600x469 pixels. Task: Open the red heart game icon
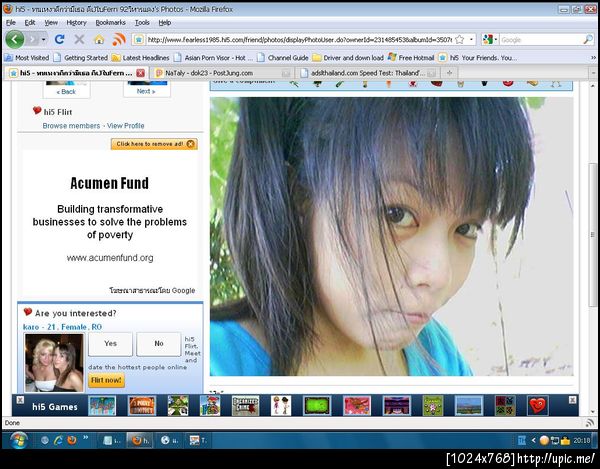tap(538, 406)
